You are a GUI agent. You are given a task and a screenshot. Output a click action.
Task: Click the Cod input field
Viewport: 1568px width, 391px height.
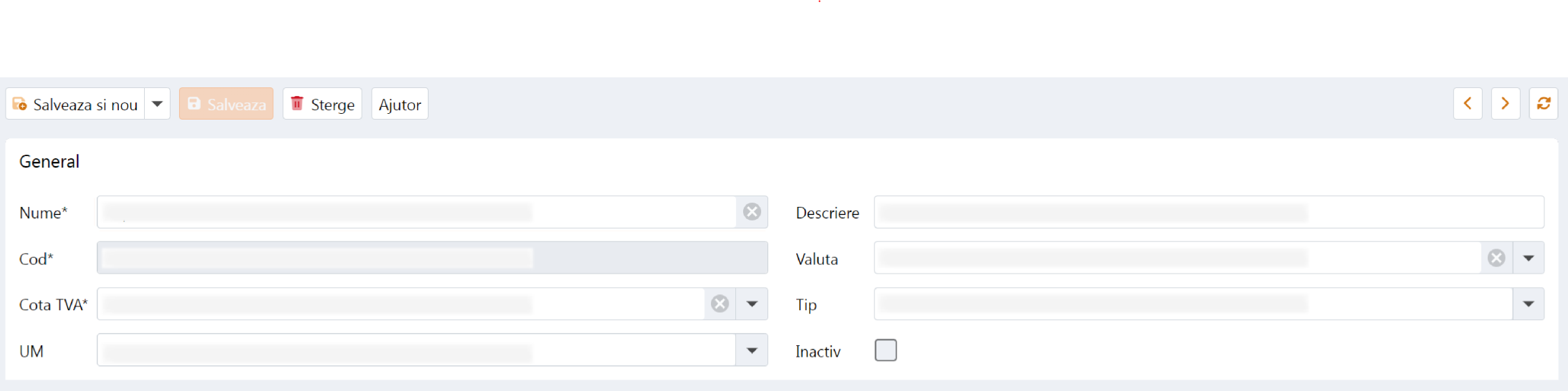pos(431,258)
